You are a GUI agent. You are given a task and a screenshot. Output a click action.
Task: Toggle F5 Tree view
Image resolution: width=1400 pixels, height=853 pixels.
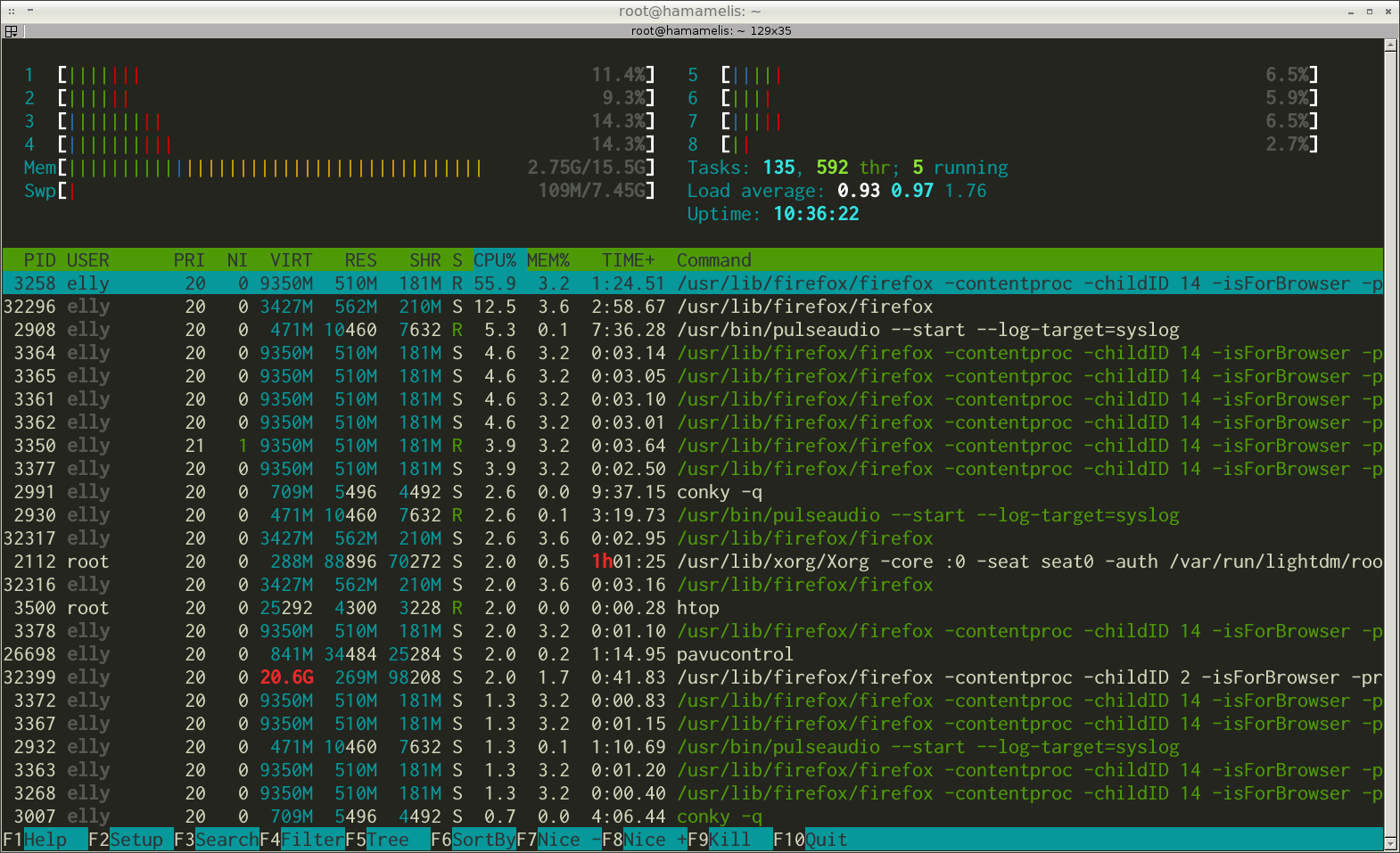pyautogui.click(x=387, y=840)
